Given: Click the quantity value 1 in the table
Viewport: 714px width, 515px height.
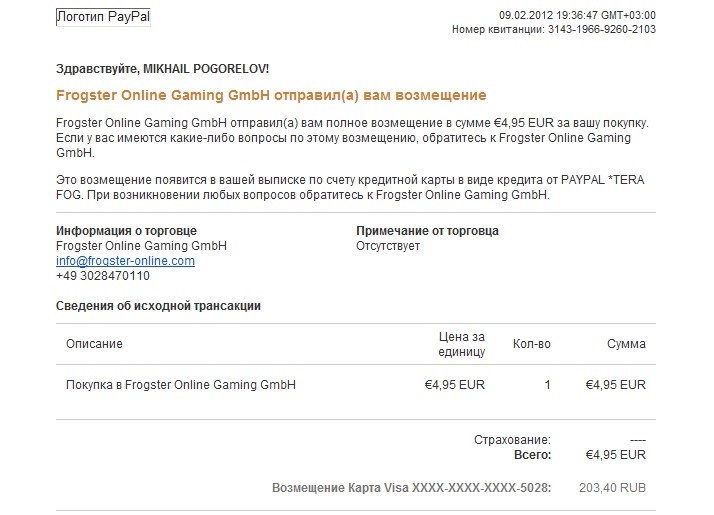Looking at the screenshot, I should pyautogui.click(x=547, y=385).
